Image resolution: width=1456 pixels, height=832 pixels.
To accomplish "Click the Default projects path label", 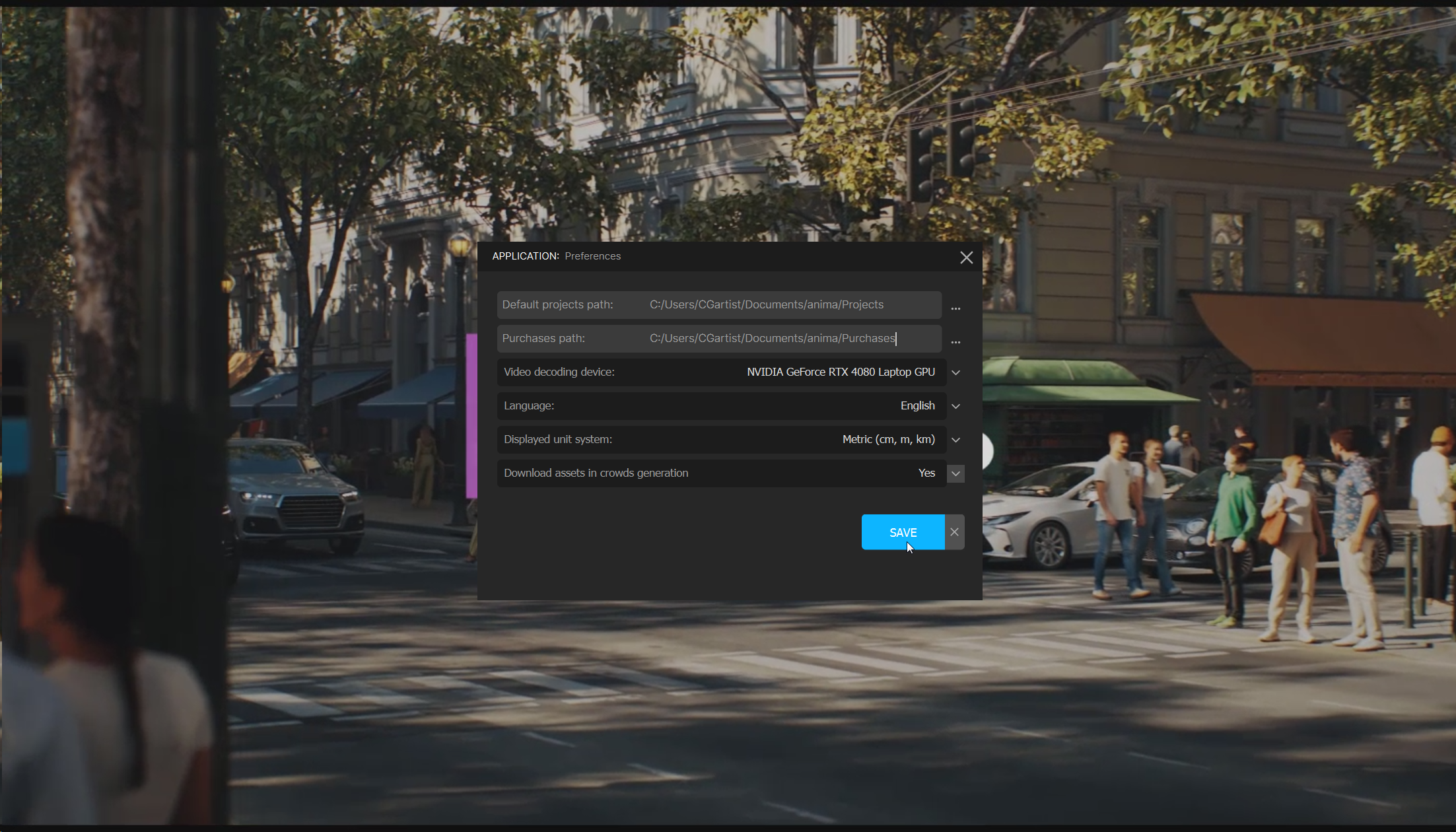I will pos(557,304).
